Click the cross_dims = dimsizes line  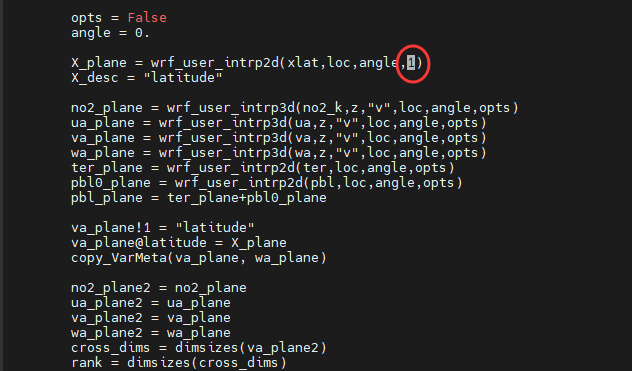[199, 348]
